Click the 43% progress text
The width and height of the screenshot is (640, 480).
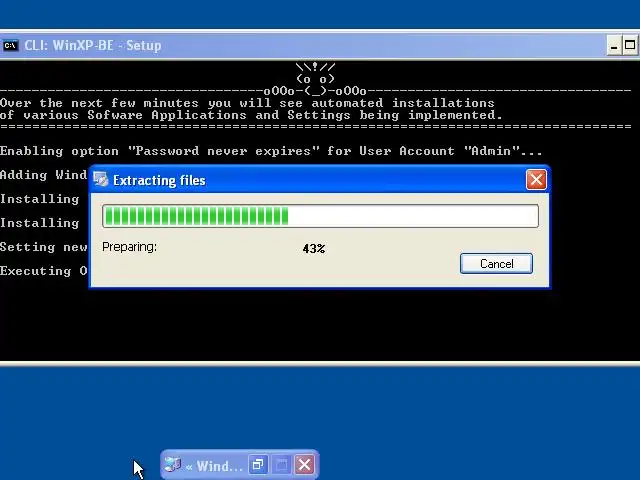pyautogui.click(x=314, y=249)
